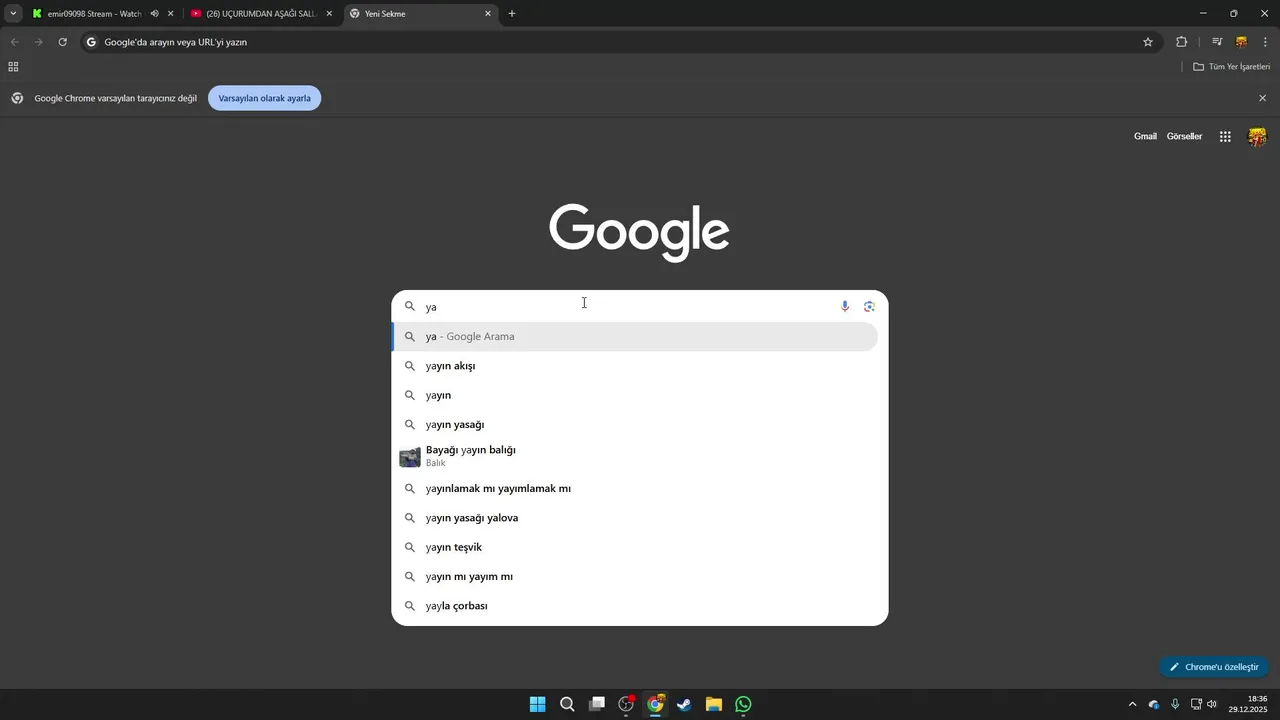The height and width of the screenshot is (720, 1280).
Task: Click the microphone tray icon
Action: click(x=1175, y=704)
